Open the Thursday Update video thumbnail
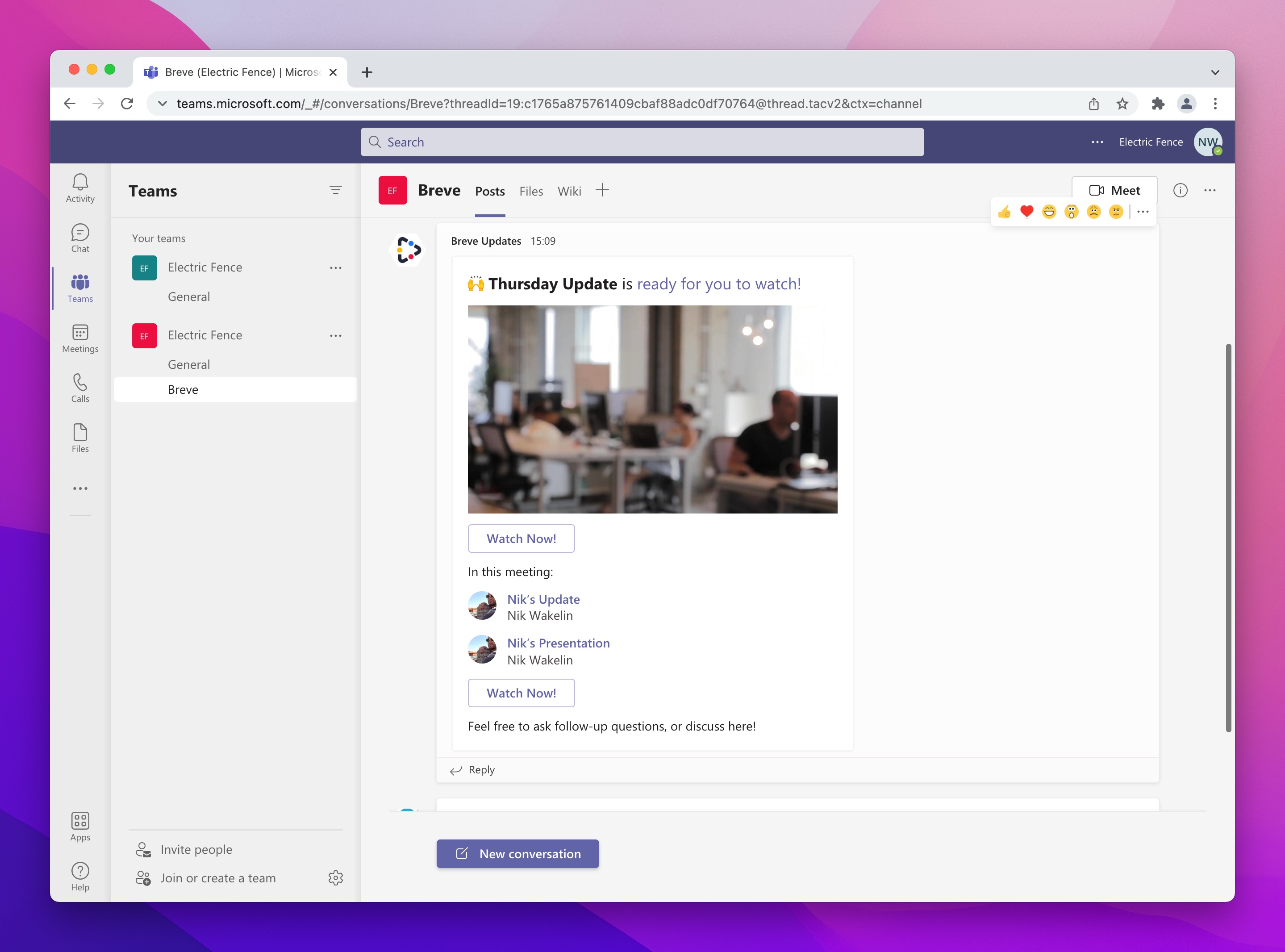The width and height of the screenshot is (1285, 952). coord(652,409)
